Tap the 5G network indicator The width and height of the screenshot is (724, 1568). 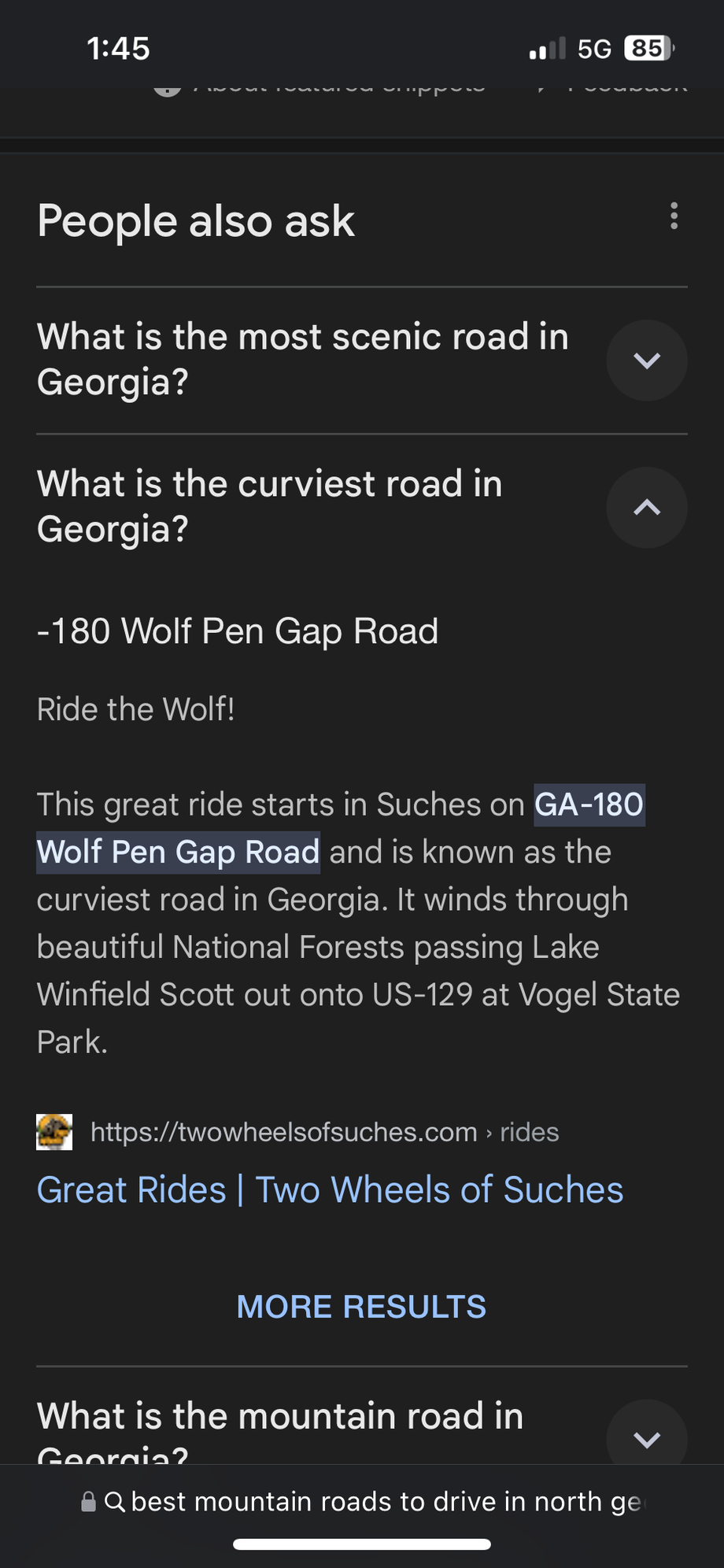pos(594,49)
